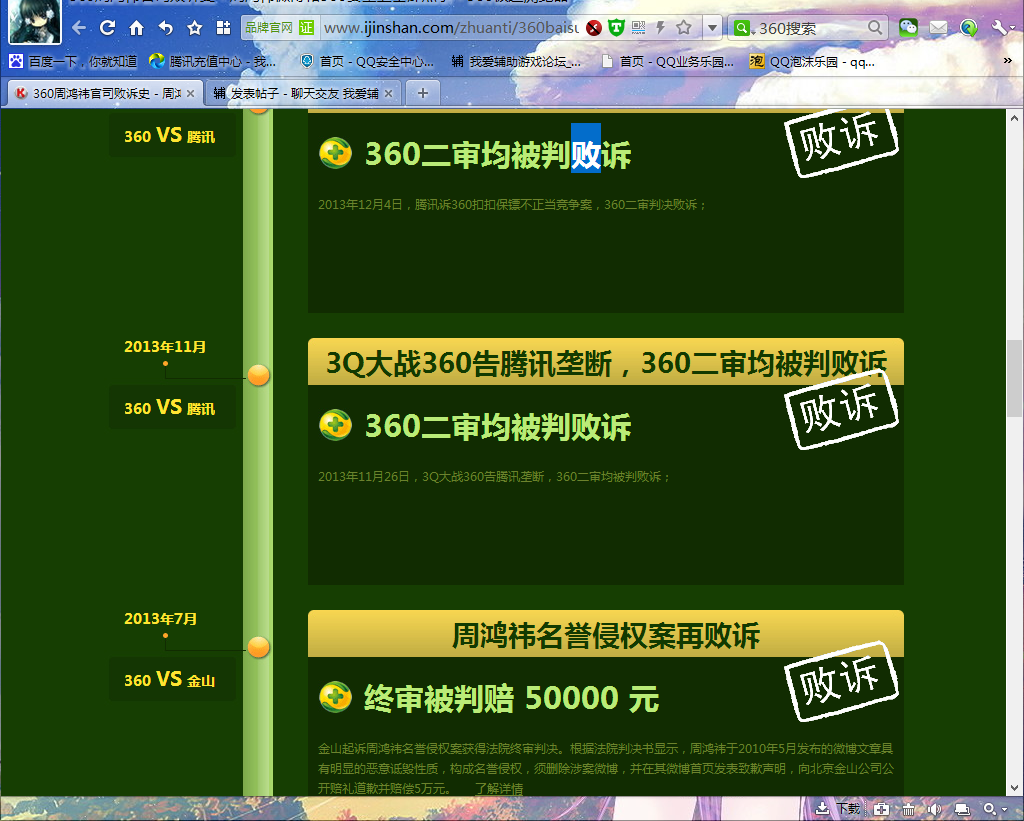1024x821 pixels.
Task: Click heading 3Q大战360告腾讯垄断 banner
Action: tap(606, 362)
